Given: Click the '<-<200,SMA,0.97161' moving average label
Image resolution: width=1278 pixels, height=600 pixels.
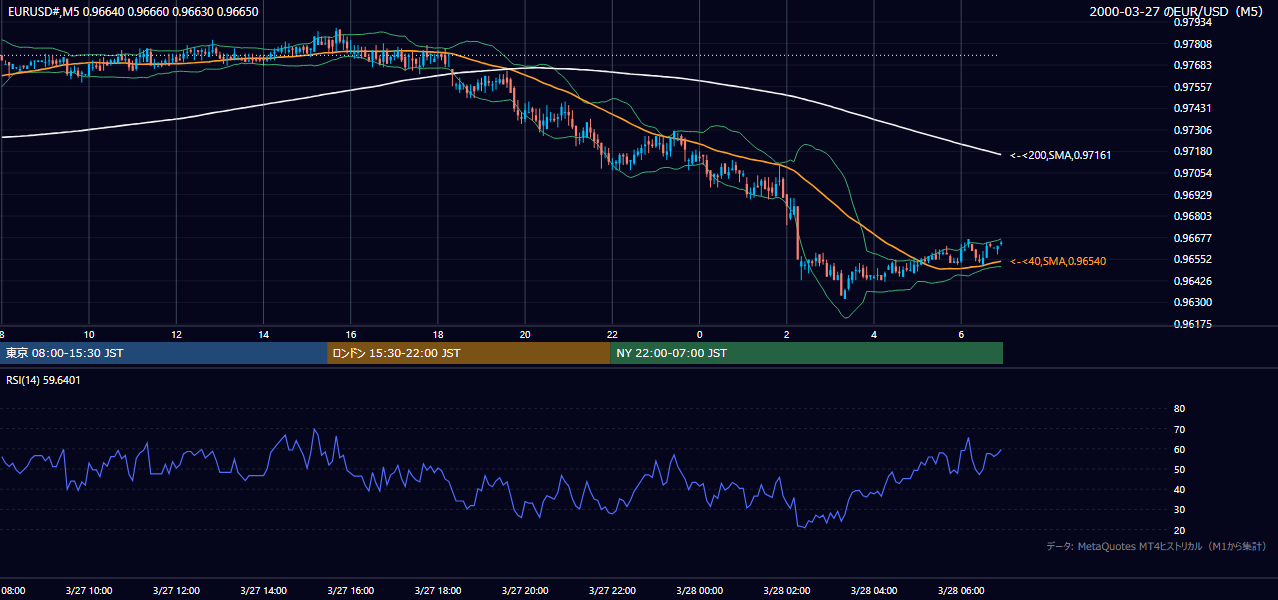Looking at the screenshot, I should tap(1060, 155).
